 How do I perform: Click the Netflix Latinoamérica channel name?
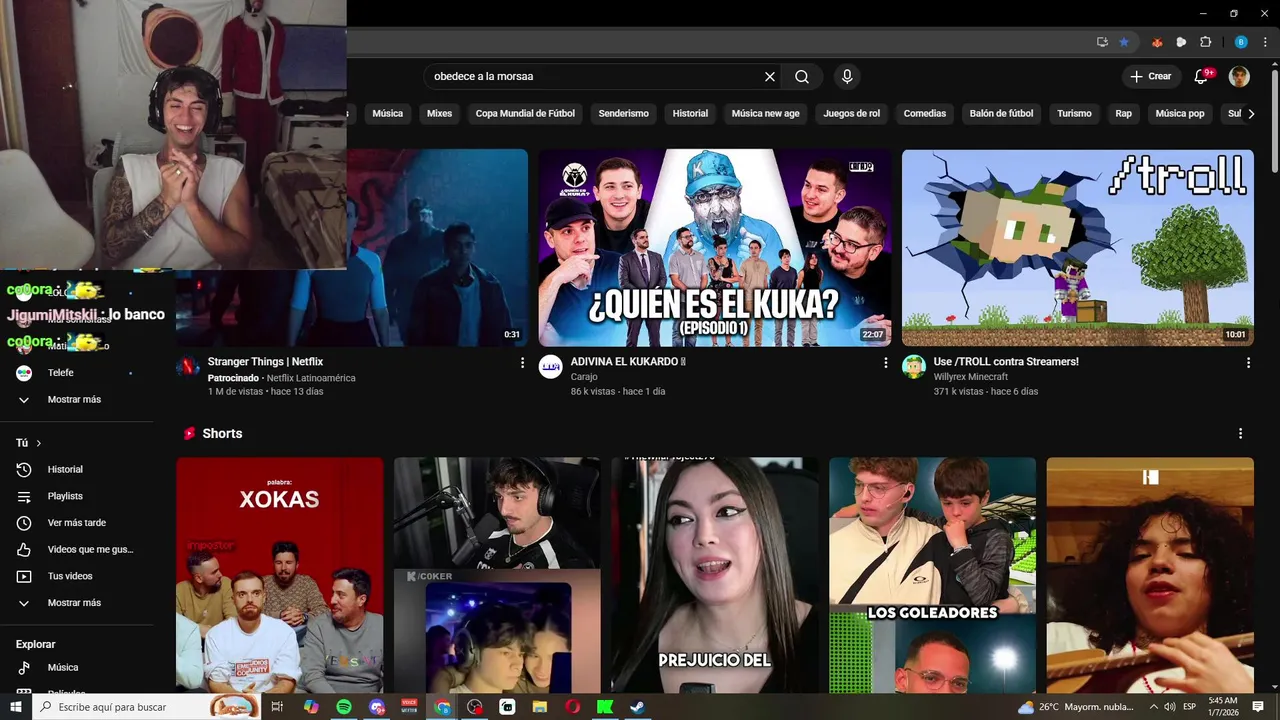click(311, 379)
